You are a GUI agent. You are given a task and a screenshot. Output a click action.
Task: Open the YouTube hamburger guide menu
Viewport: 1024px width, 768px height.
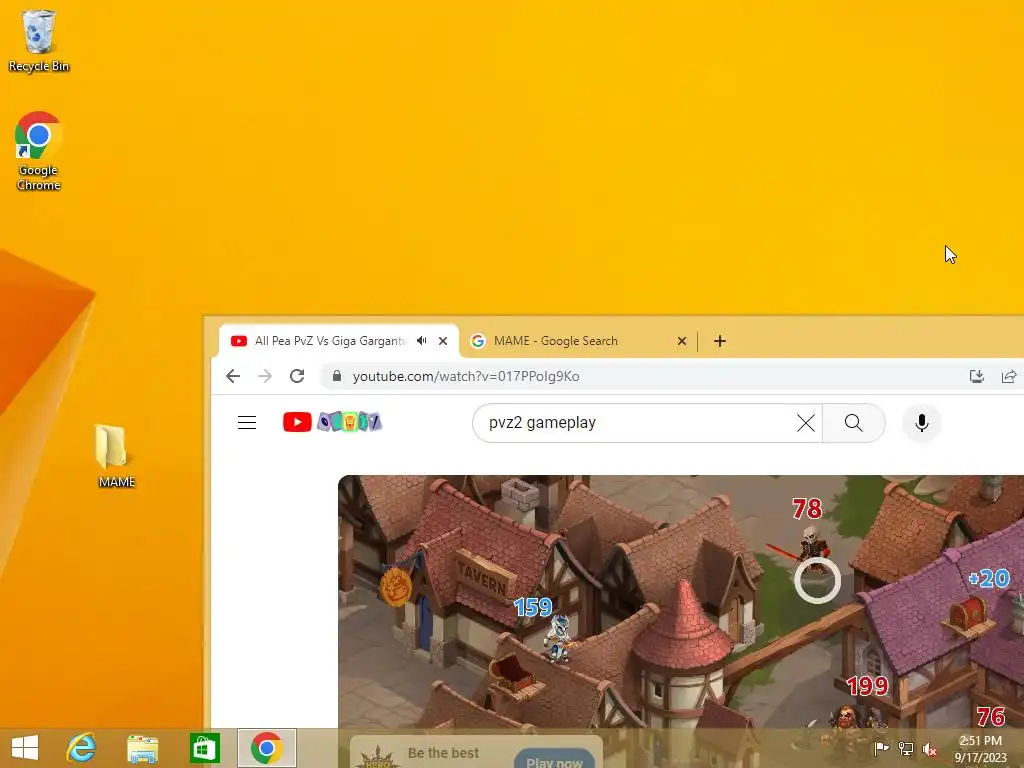coord(247,423)
